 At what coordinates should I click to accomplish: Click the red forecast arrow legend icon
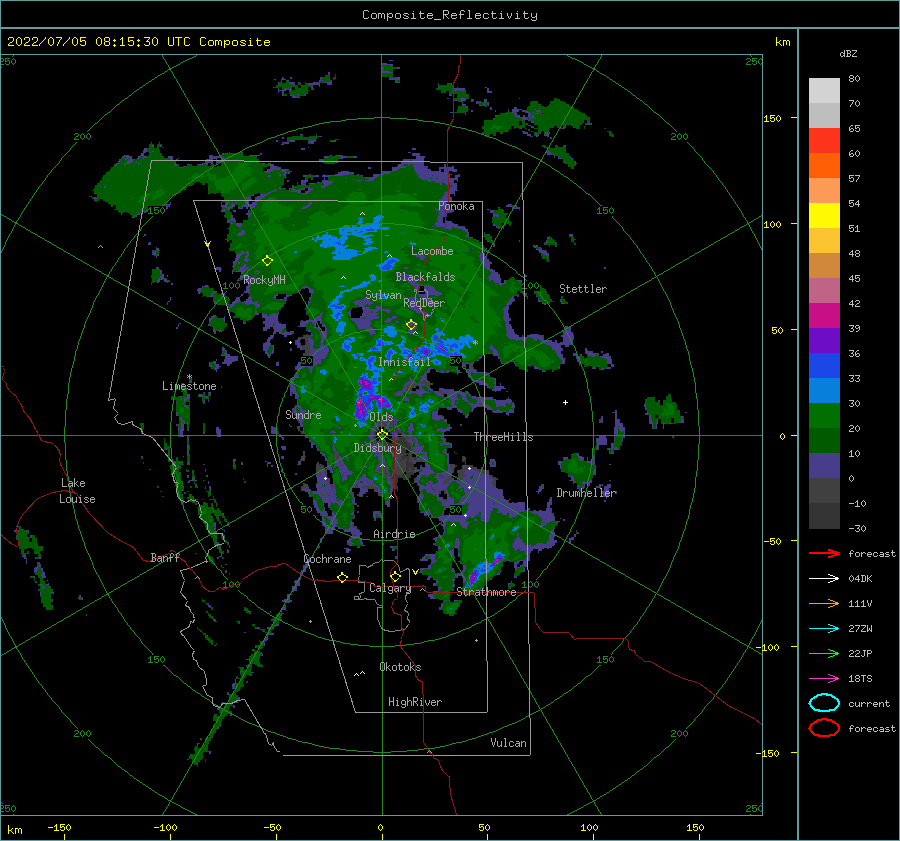824,553
